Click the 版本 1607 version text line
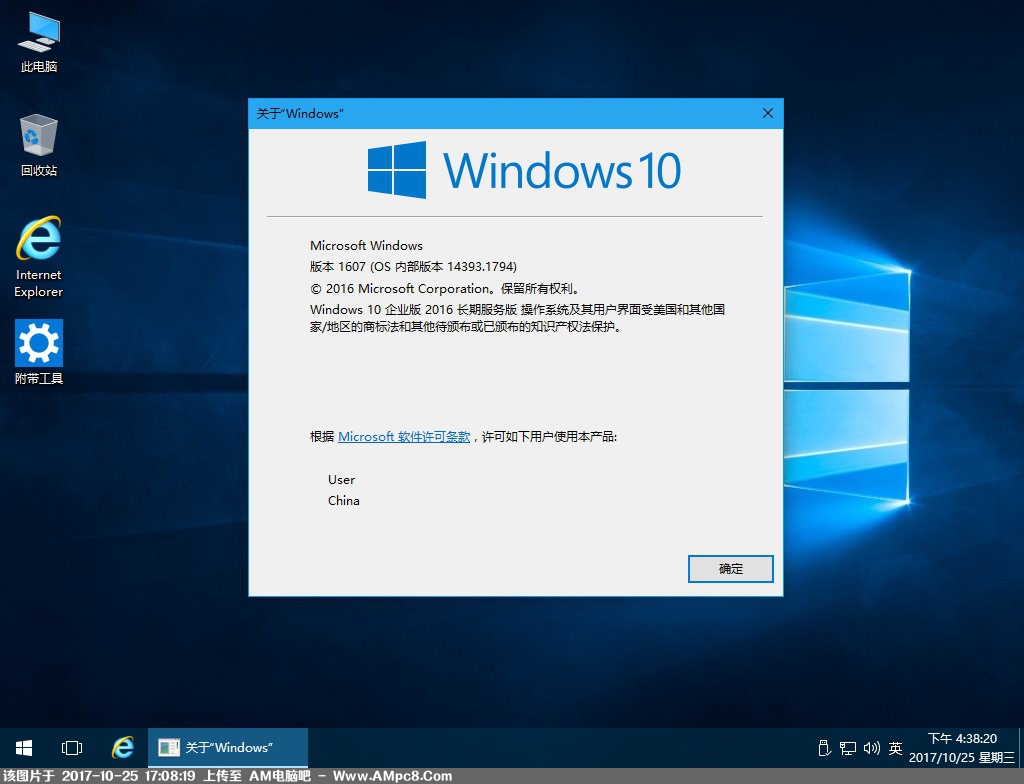The width and height of the screenshot is (1024, 784). [413, 267]
